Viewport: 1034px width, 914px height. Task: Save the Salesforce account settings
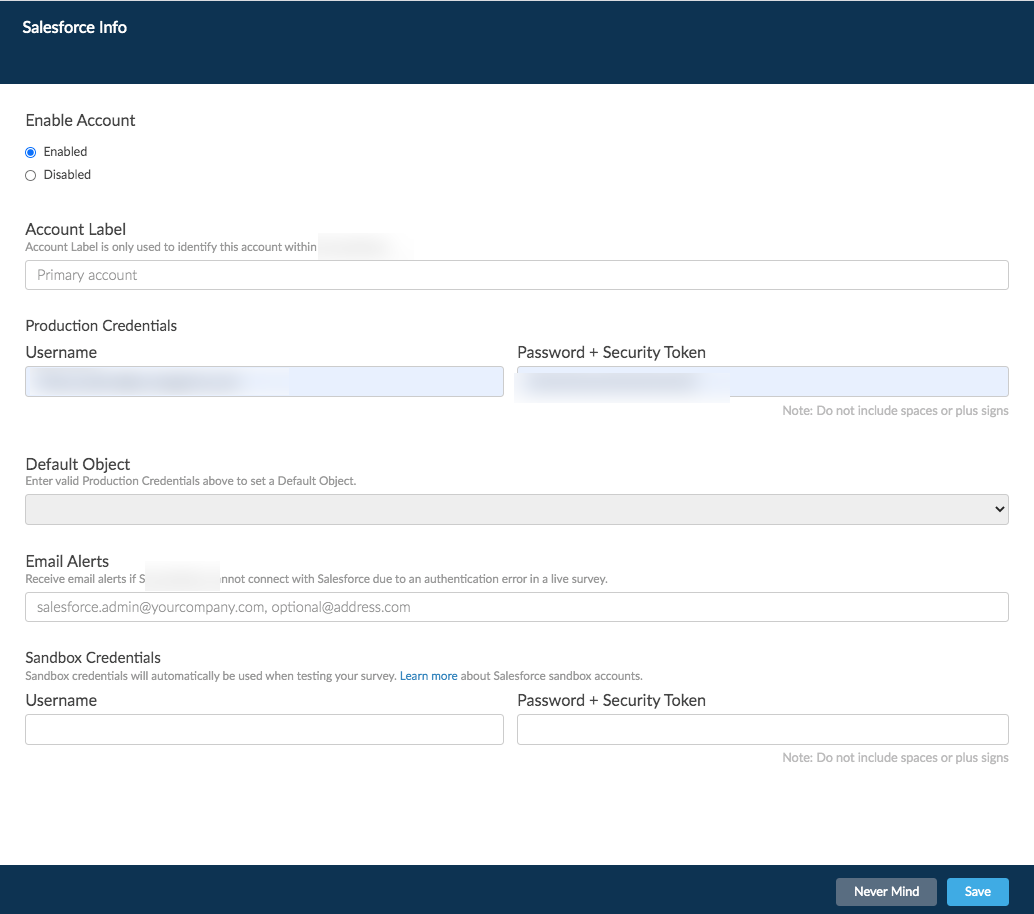[x=977, y=892]
